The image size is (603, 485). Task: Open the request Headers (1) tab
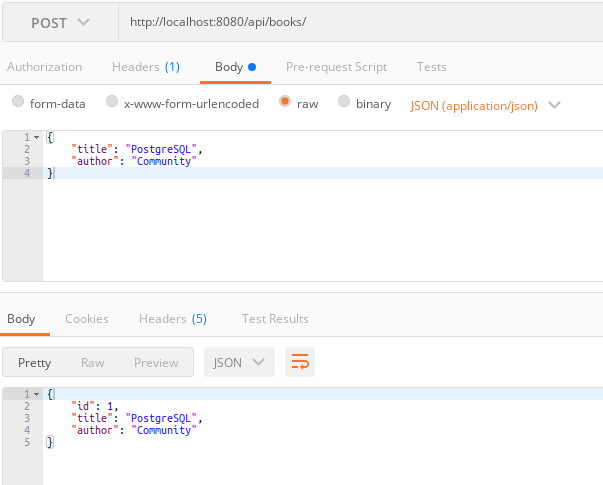pyautogui.click(x=146, y=67)
